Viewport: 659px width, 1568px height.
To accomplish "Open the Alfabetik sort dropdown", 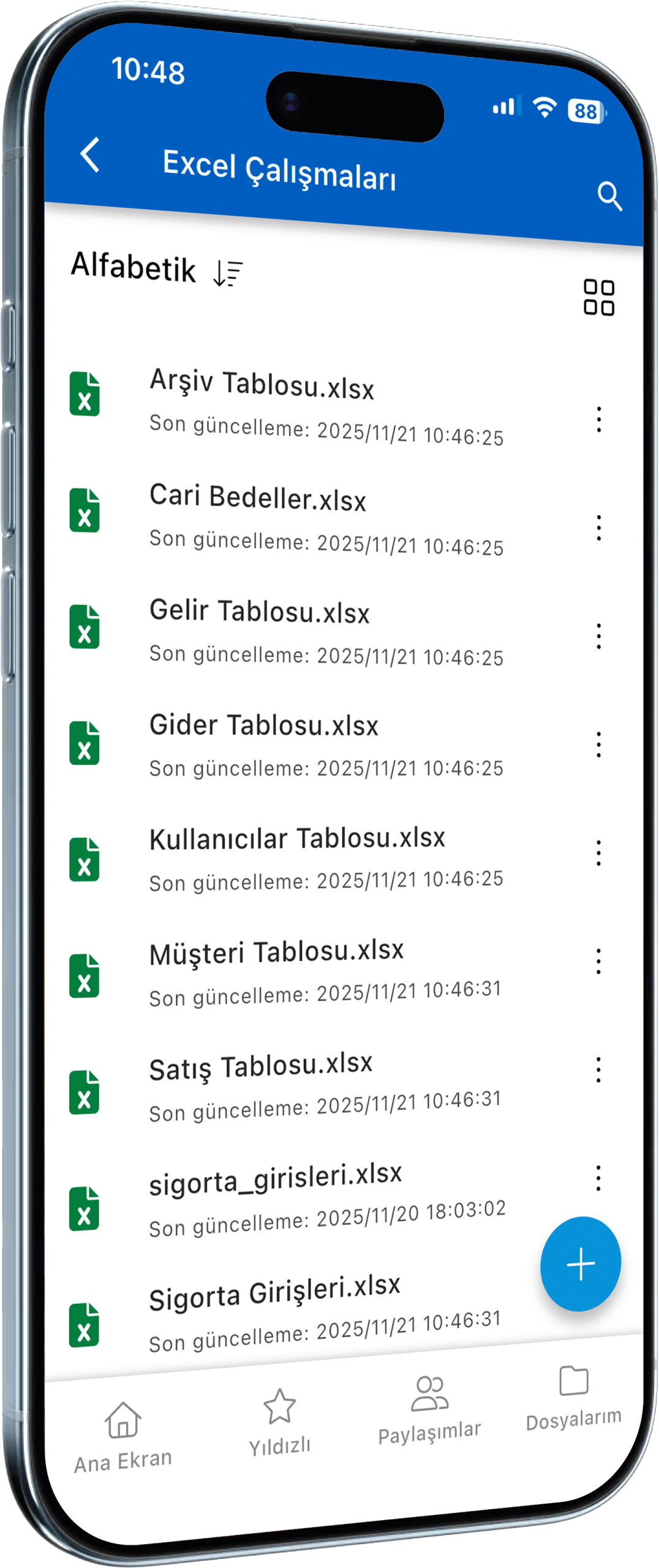I will click(134, 267).
